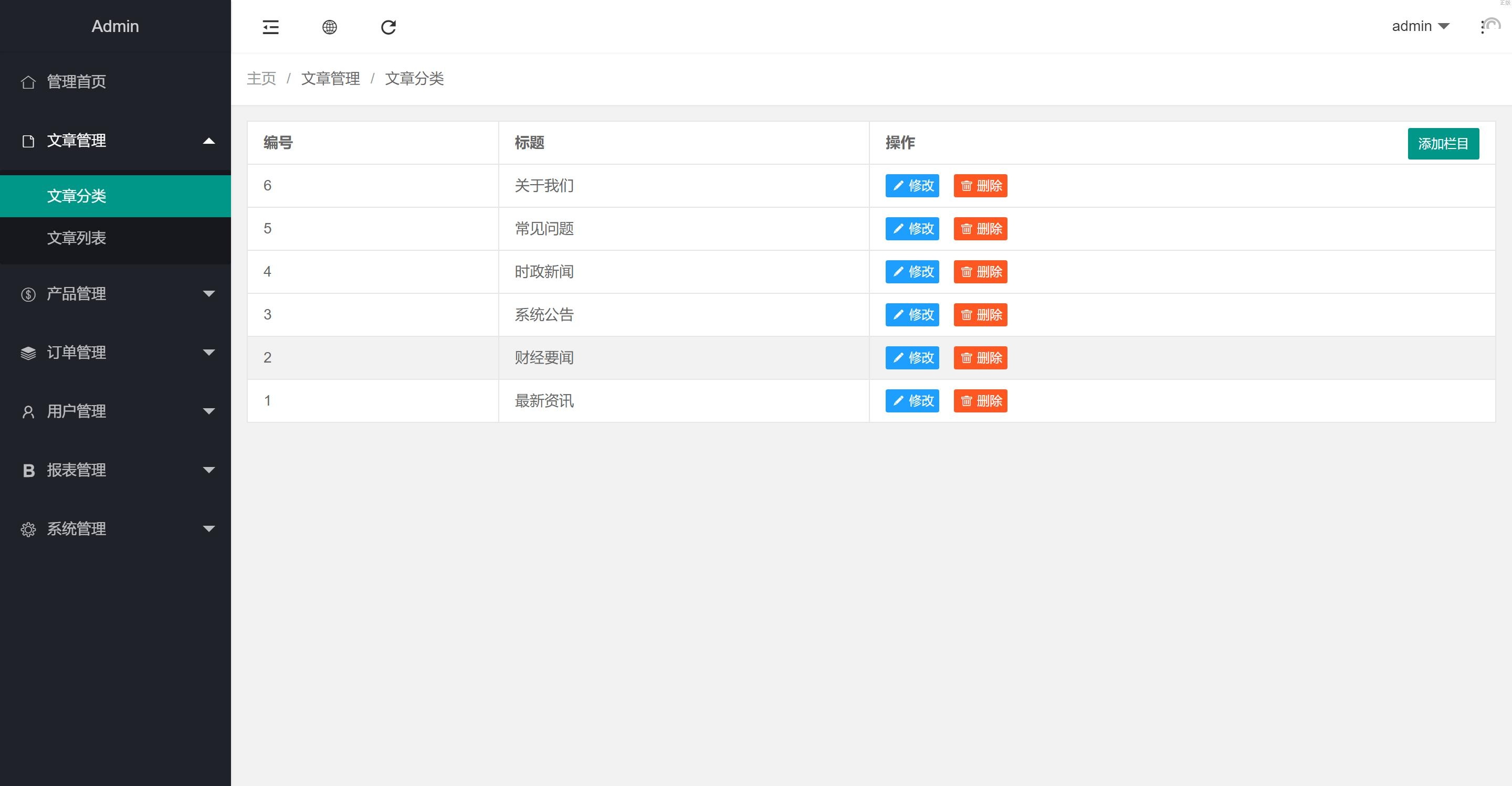Click the sidebar collapse icon

click(270, 27)
